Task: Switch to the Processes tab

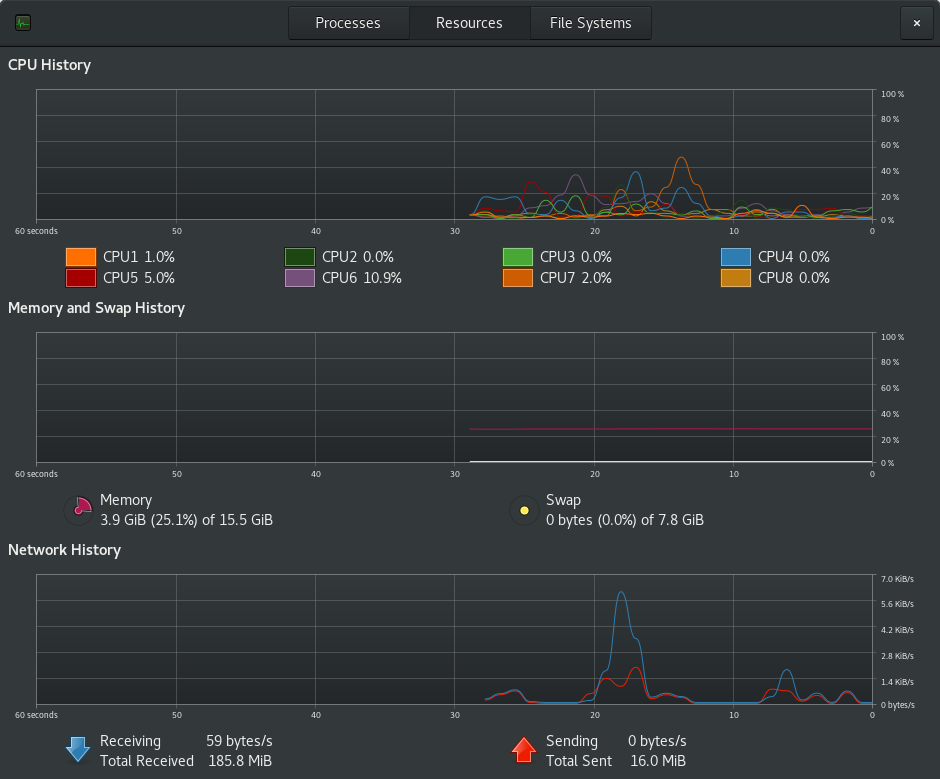Action: click(348, 23)
